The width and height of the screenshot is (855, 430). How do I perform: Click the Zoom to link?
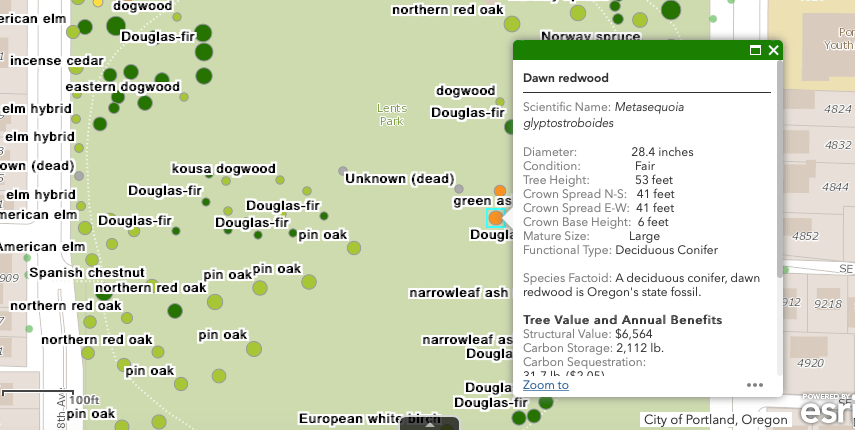click(x=545, y=385)
